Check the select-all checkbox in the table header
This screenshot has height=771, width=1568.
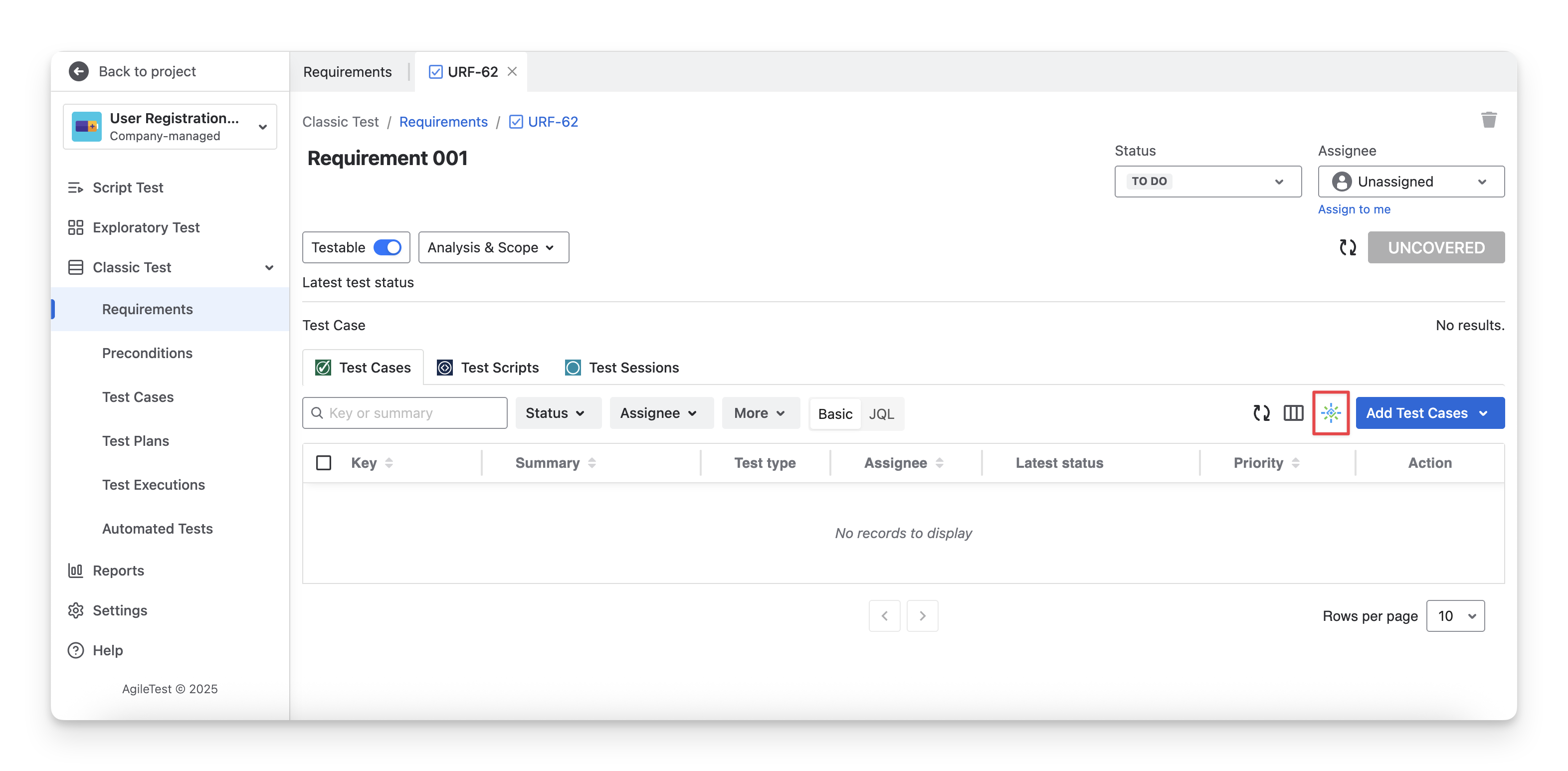[x=324, y=463]
